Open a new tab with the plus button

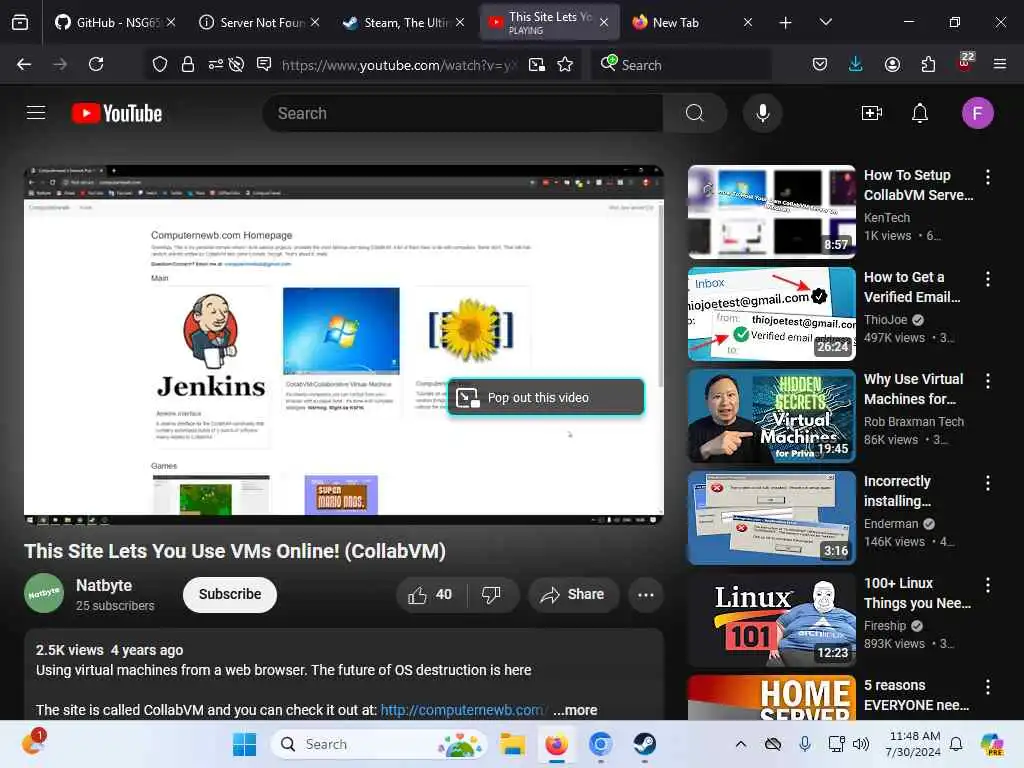786,23
